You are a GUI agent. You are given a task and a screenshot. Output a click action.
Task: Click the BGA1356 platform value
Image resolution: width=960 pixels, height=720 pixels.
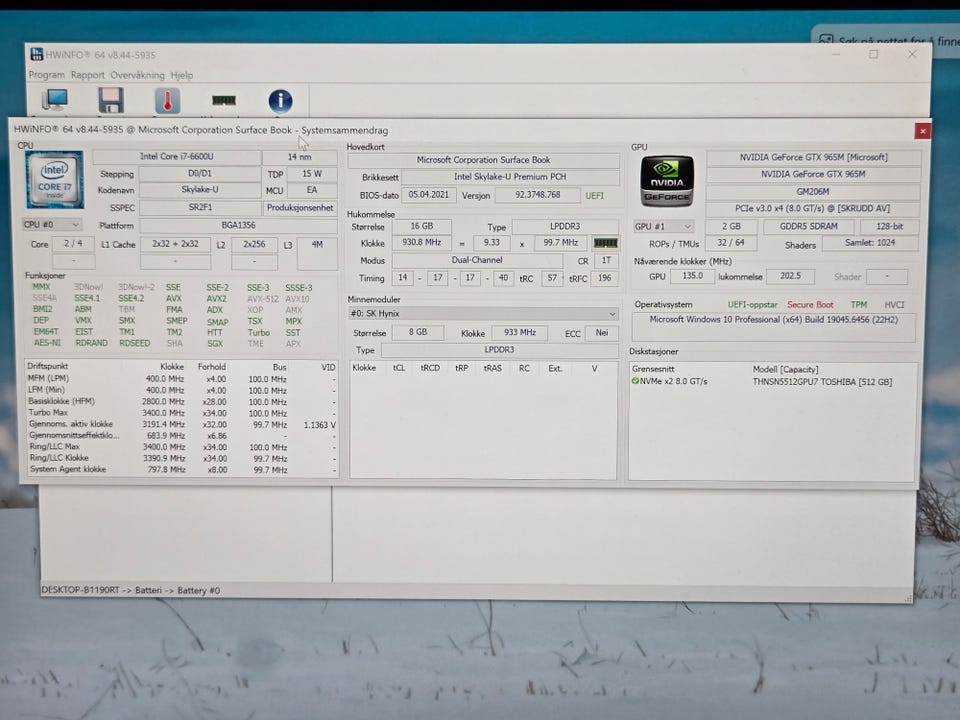[238, 225]
